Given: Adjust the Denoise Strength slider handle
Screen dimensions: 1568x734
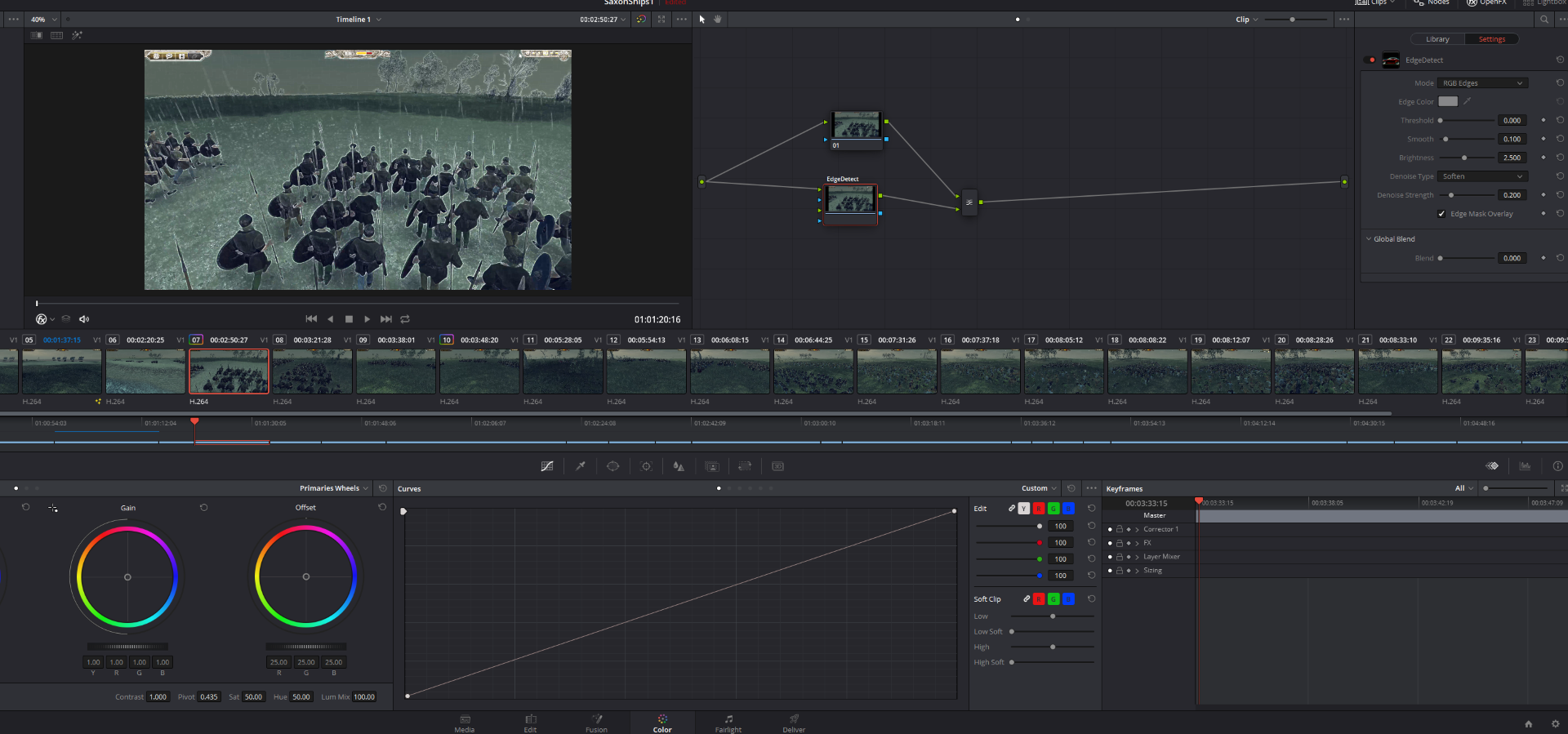Looking at the screenshot, I should (1451, 195).
